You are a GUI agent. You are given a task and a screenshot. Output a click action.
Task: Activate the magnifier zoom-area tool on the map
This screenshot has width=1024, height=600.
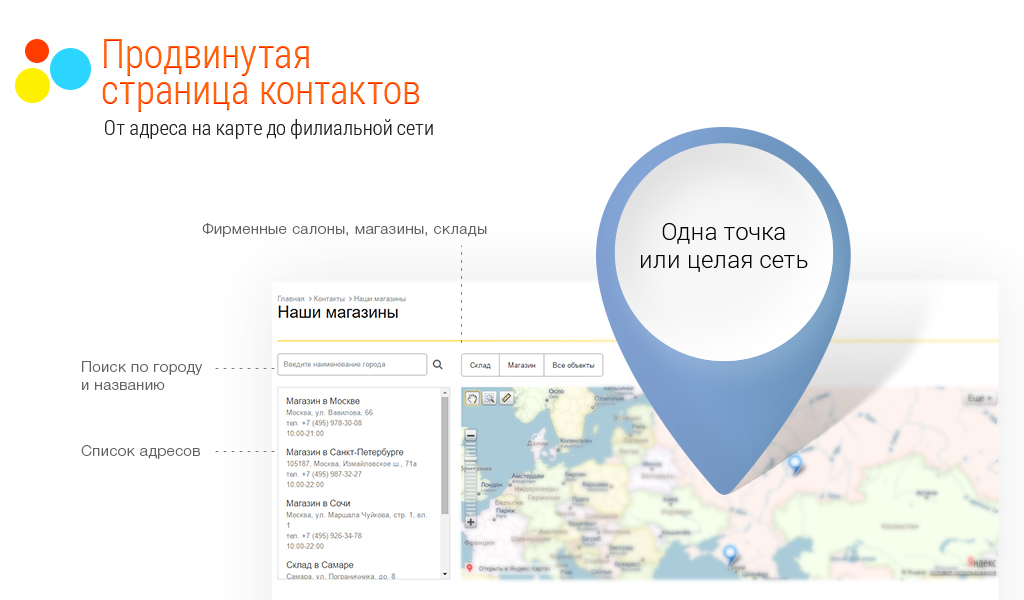[x=489, y=398]
